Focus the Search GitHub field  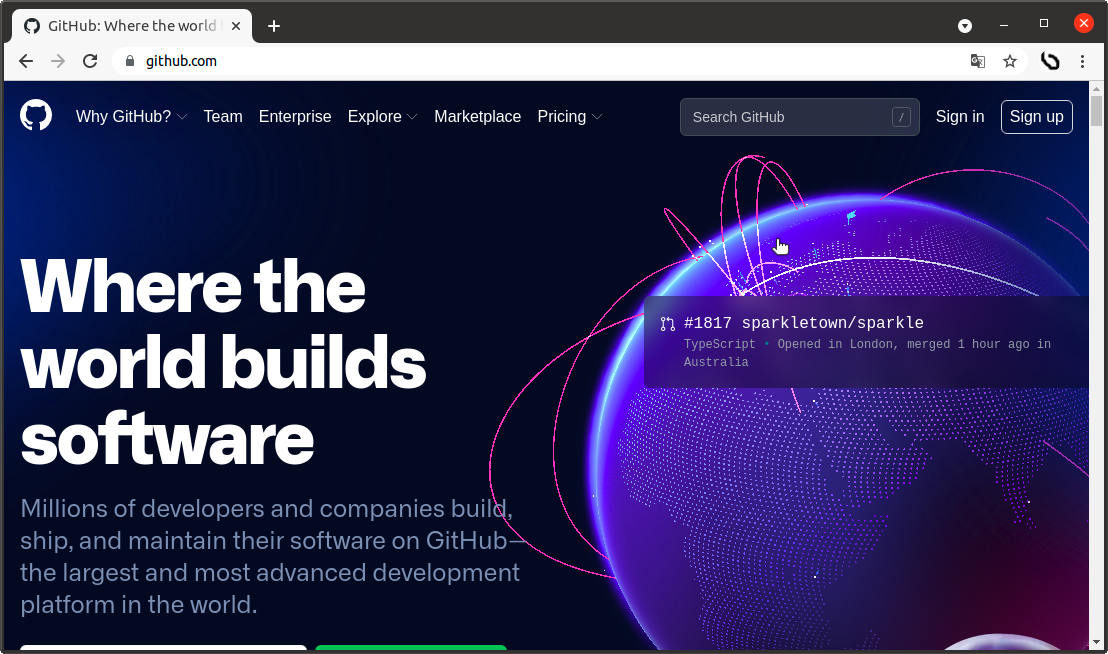click(799, 117)
